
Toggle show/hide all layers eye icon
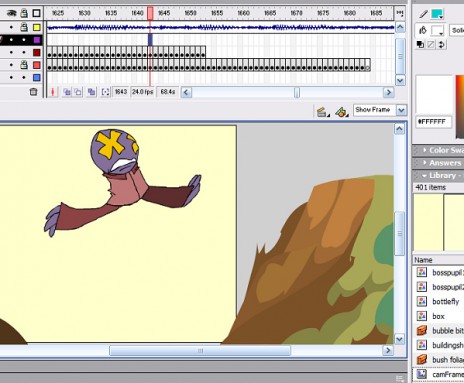(12, 13)
